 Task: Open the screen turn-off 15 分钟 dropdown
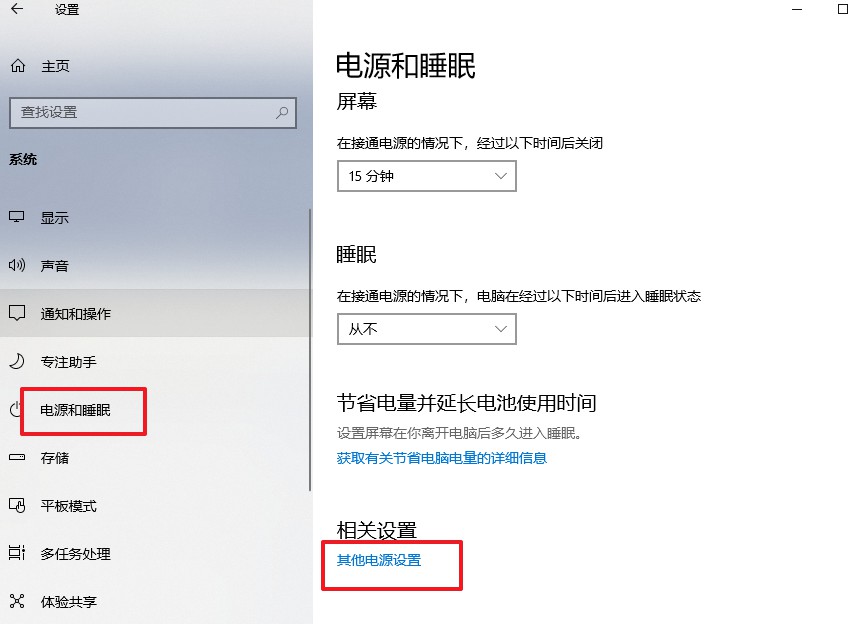click(426, 176)
